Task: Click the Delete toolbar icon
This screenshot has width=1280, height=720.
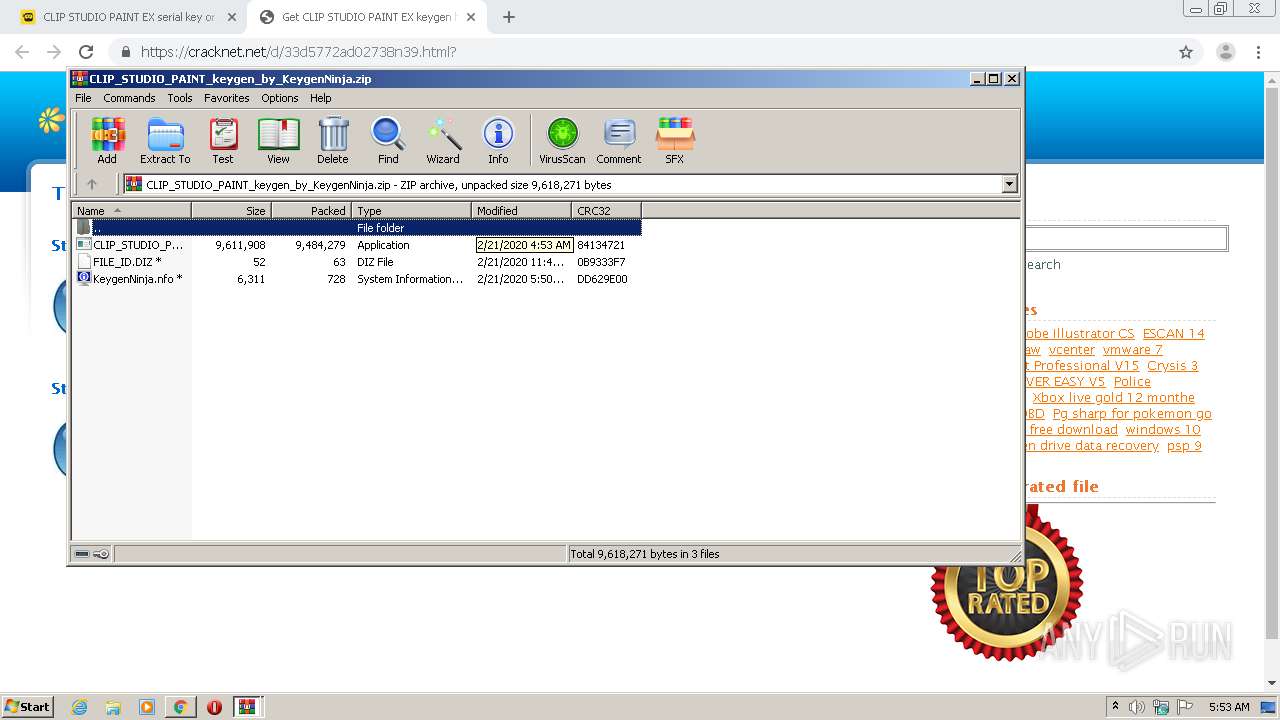Action: pyautogui.click(x=333, y=140)
